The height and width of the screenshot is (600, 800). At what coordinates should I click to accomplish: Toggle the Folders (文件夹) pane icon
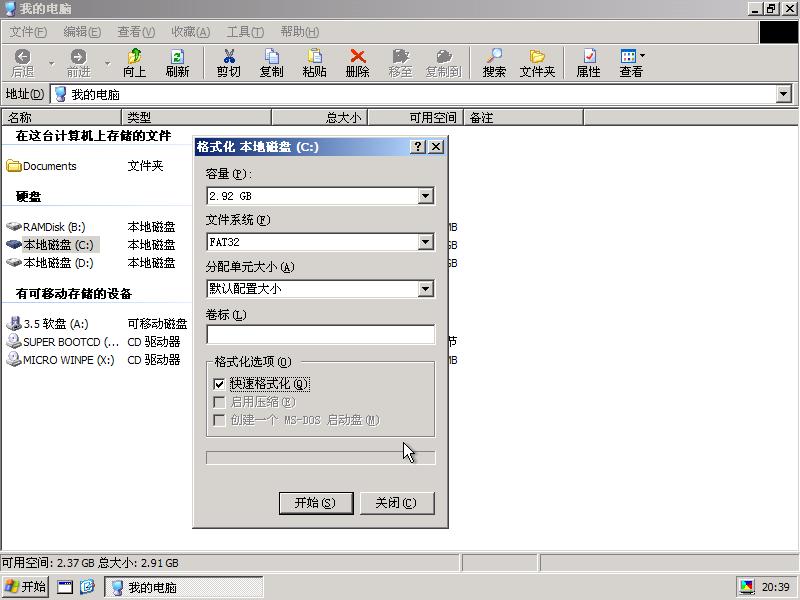click(x=537, y=56)
